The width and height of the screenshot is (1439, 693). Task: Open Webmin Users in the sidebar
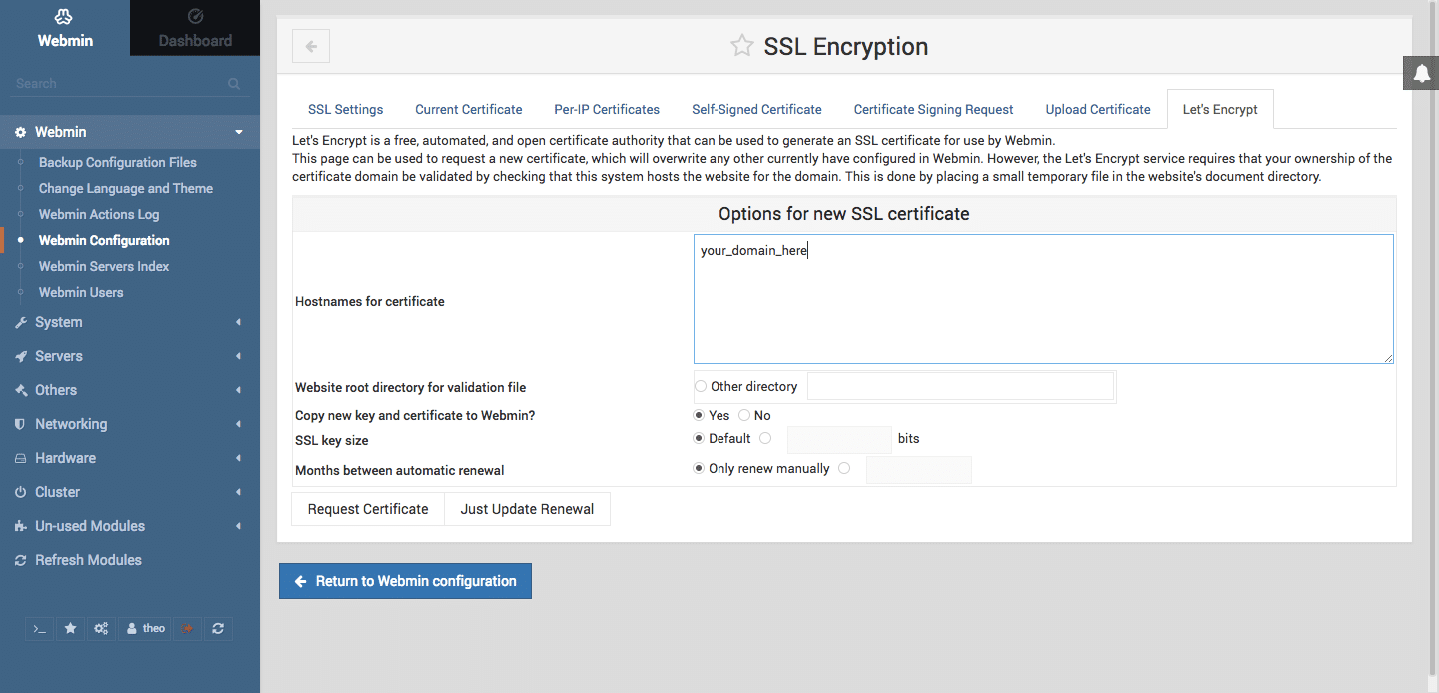point(81,292)
